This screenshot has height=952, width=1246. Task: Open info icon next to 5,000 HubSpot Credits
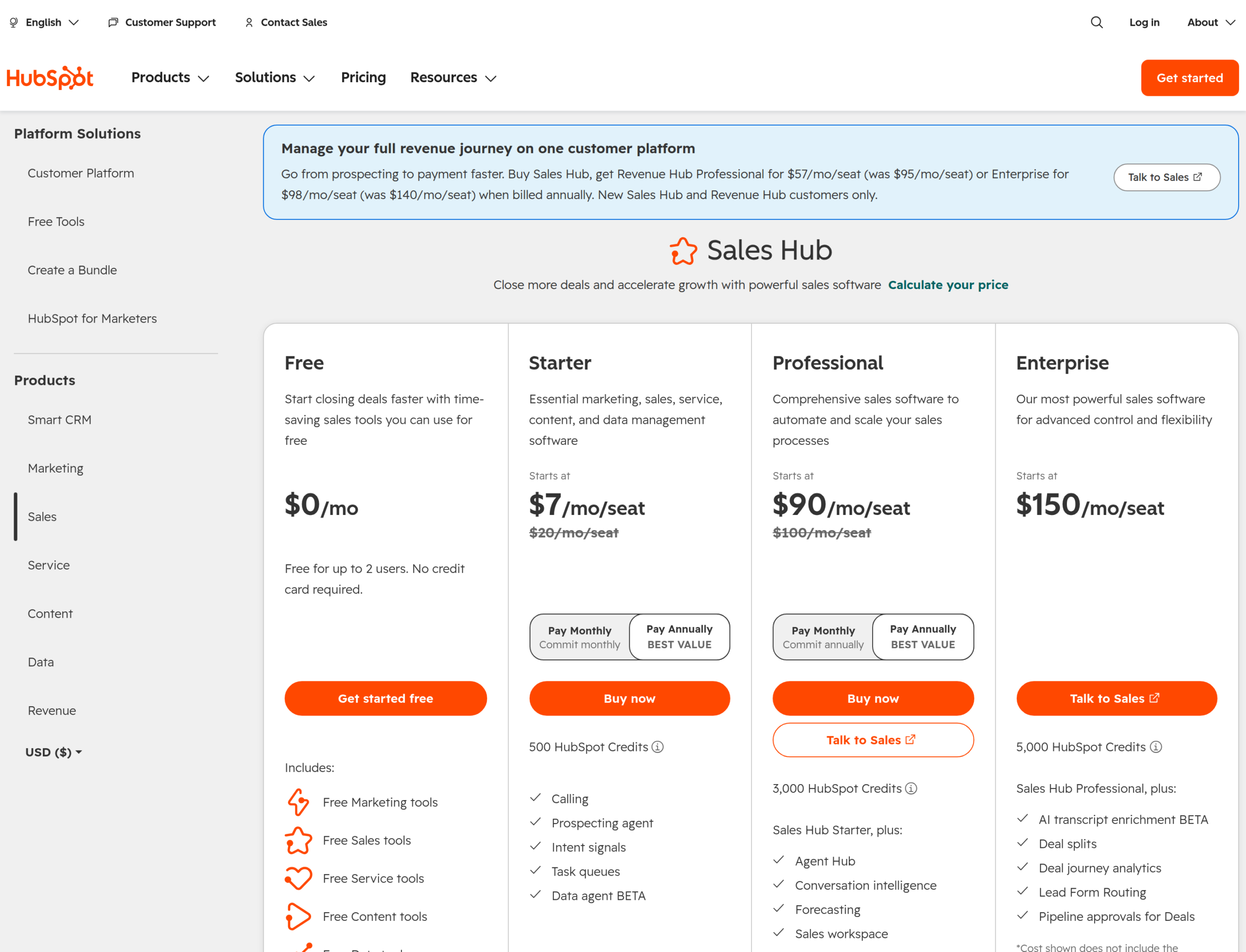[1155, 747]
